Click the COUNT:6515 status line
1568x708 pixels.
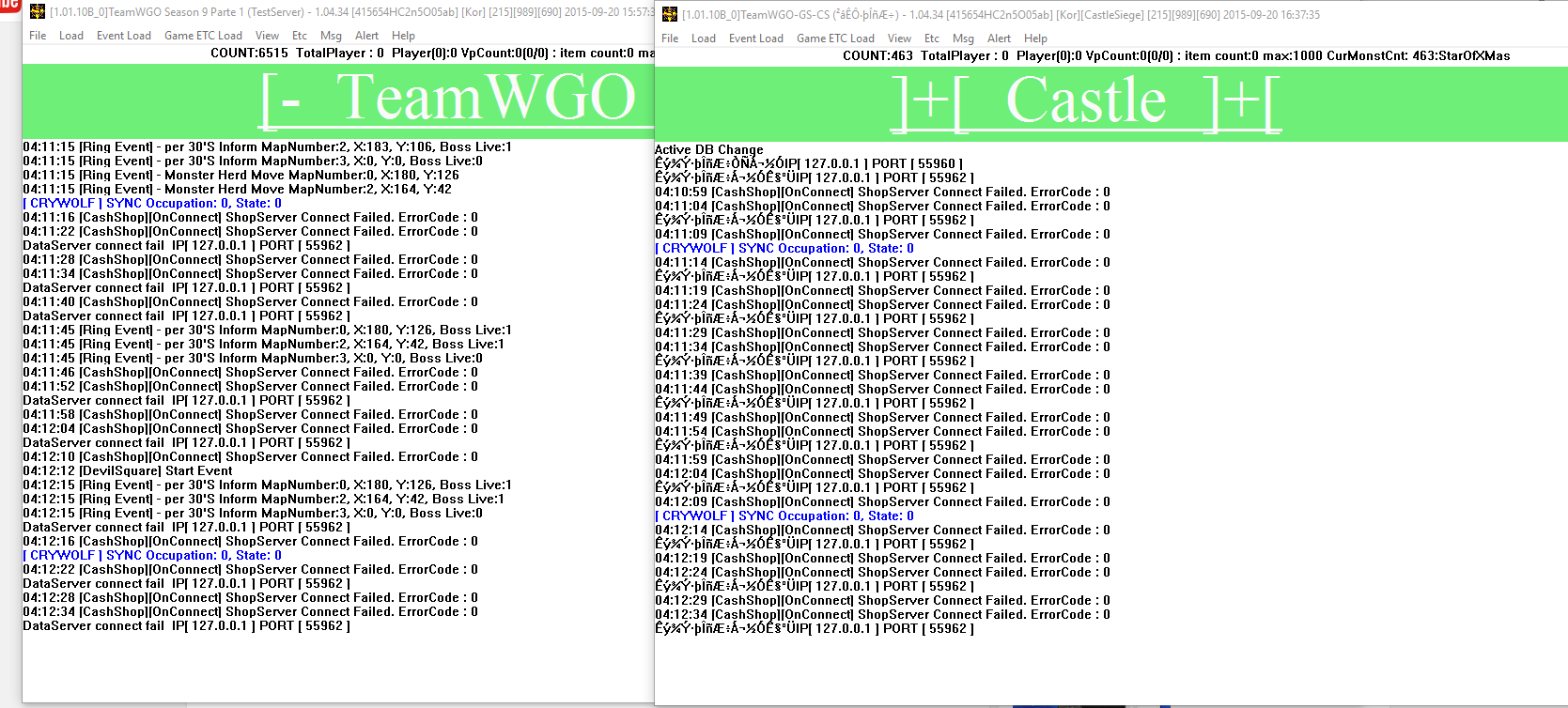click(432, 54)
